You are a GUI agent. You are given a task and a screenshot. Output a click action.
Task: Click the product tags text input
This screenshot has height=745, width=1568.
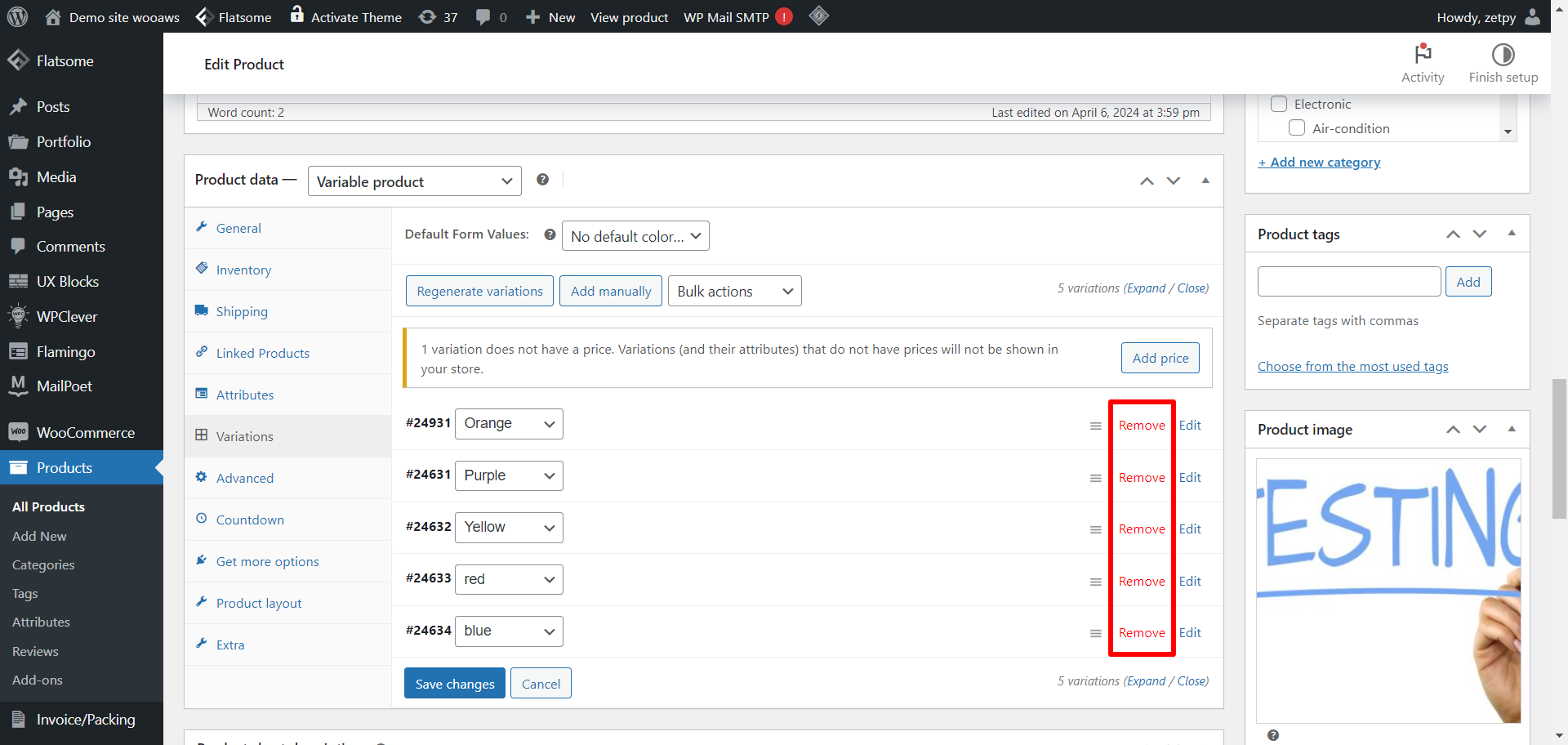click(x=1349, y=282)
